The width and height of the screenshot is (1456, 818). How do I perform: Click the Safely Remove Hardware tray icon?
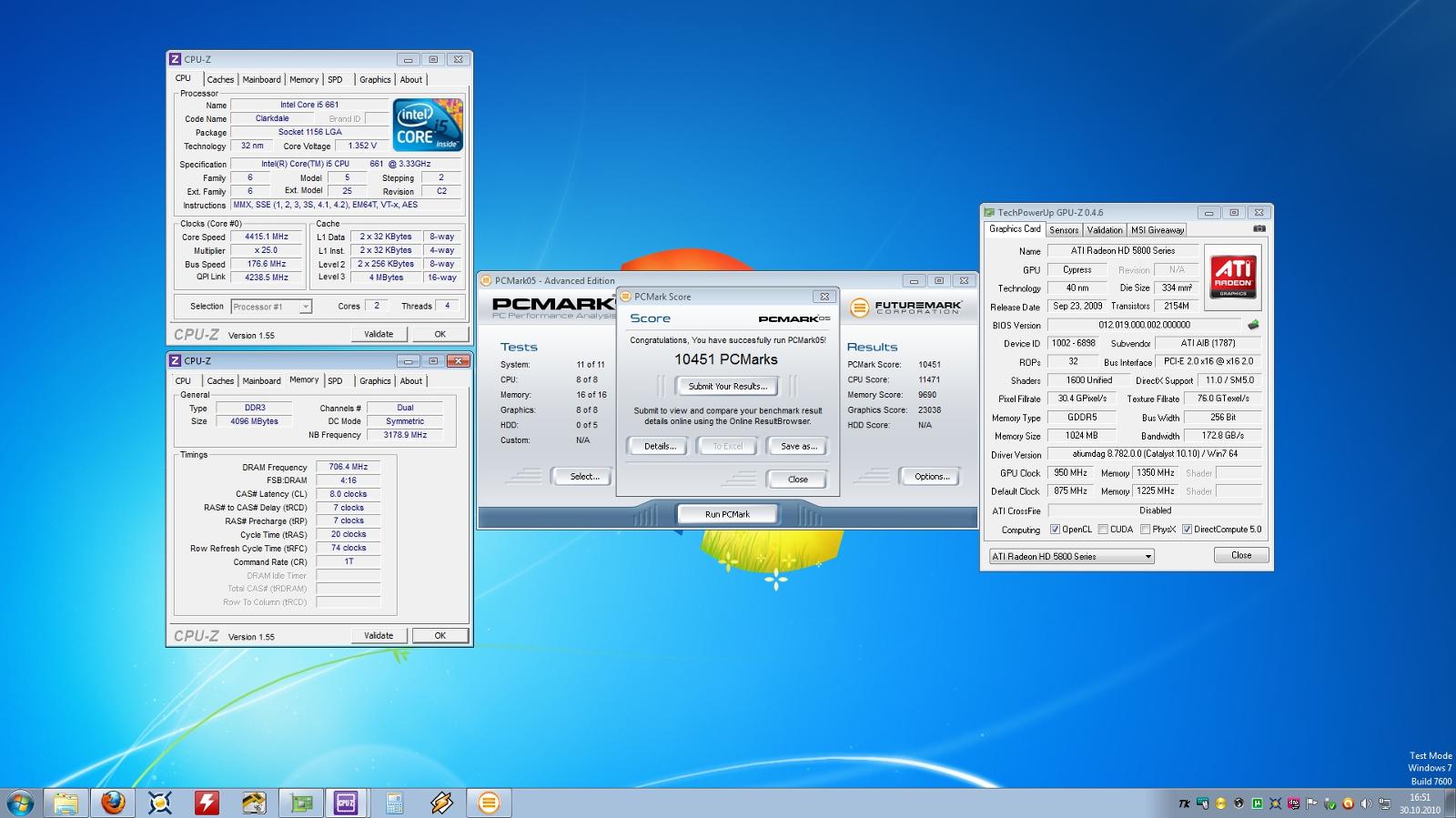click(x=1330, y=803)
